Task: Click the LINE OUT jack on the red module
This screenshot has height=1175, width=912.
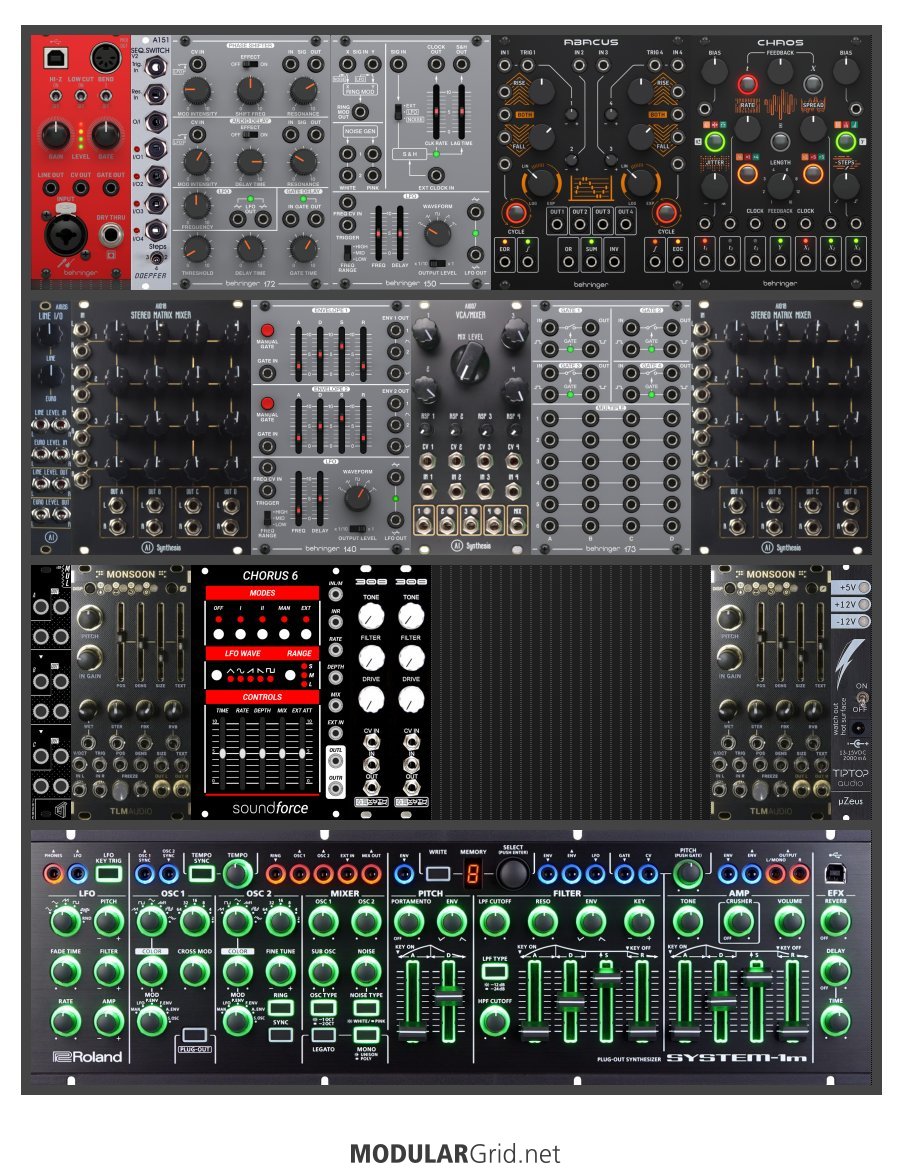Action: coord(50,189)
